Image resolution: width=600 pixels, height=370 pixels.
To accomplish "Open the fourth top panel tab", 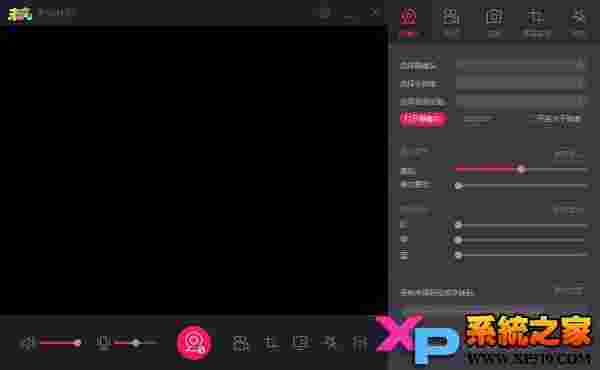I will coord(536,23).
